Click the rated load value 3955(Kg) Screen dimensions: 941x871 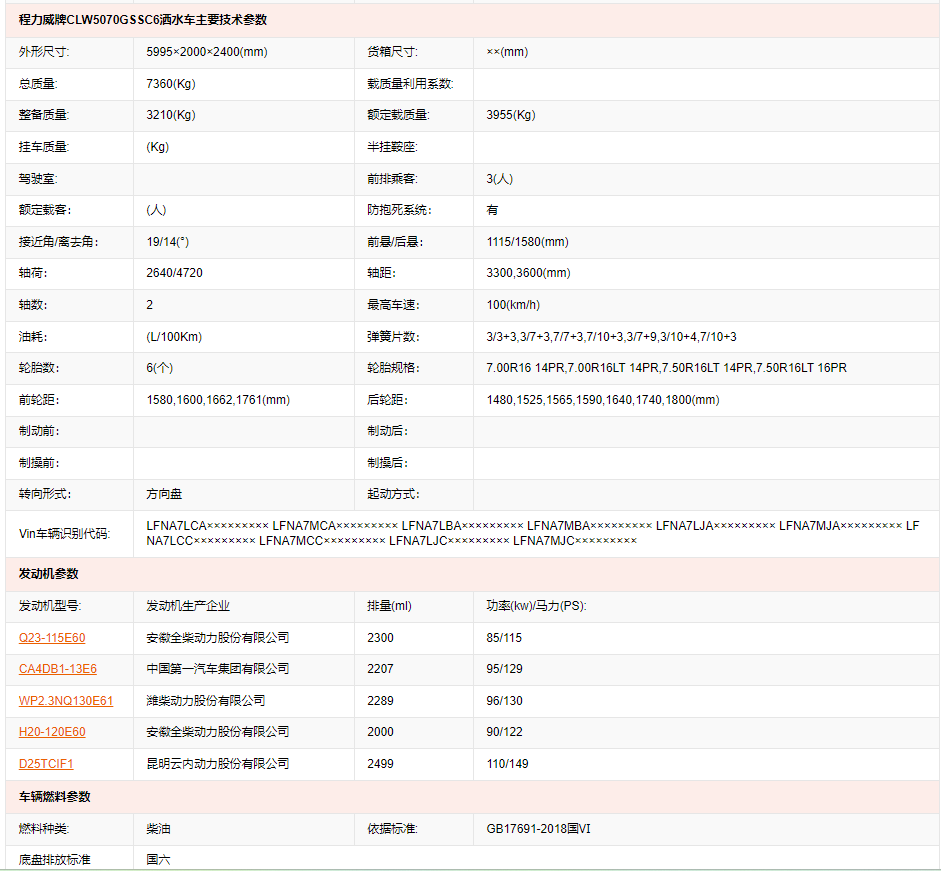(511, 115)
